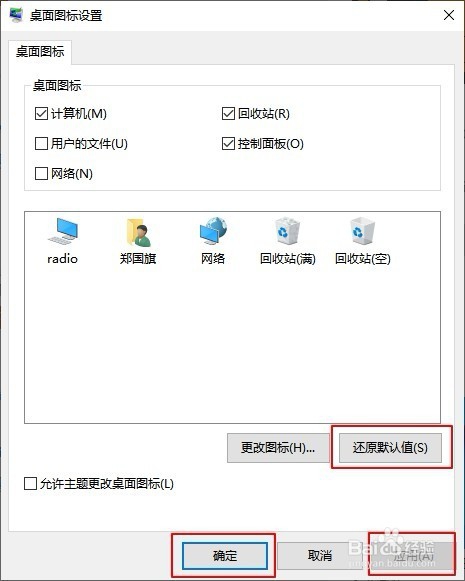Click empty area of icon preview list

pos(232,345)
